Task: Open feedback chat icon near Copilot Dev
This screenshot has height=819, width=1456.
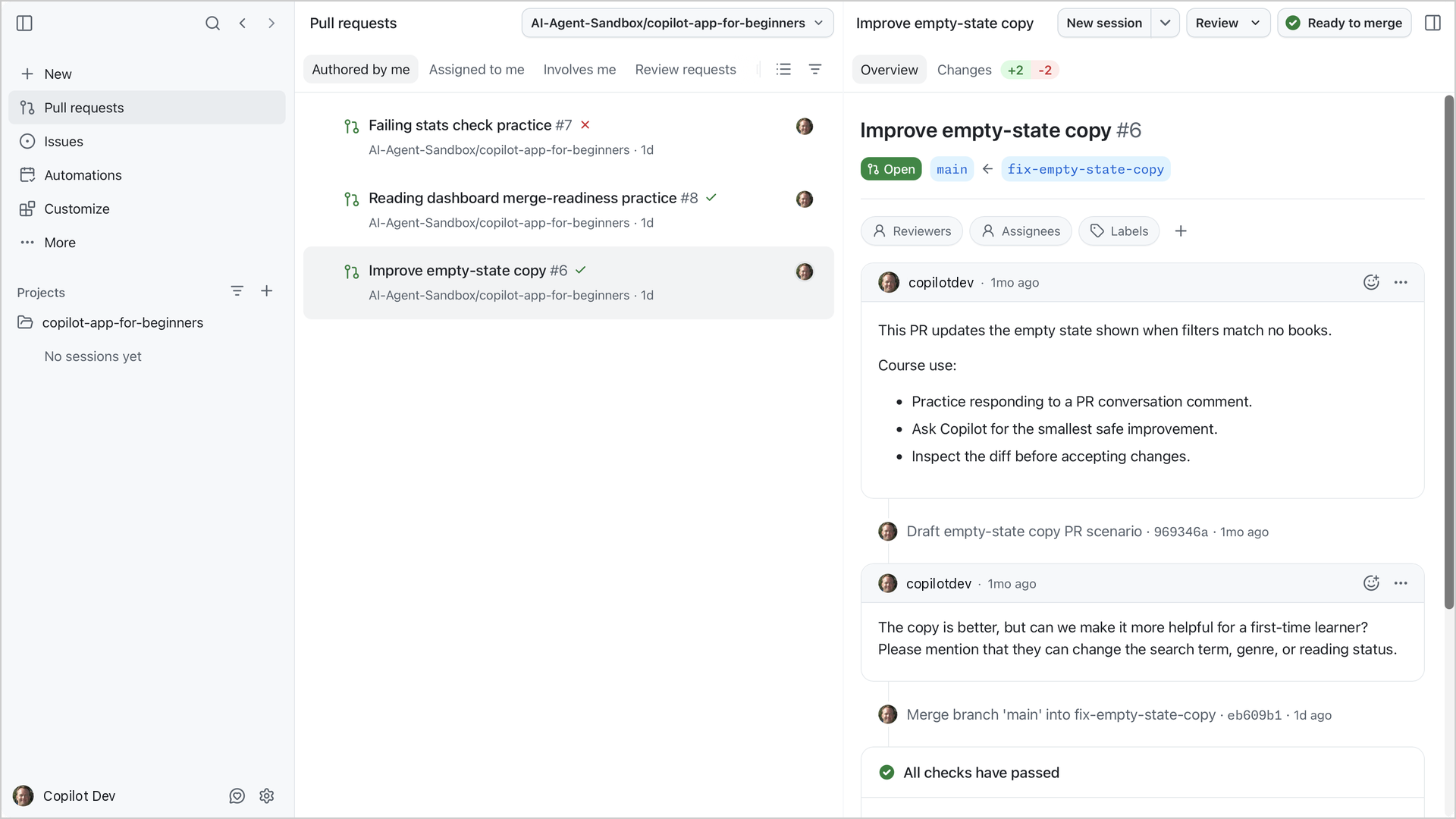Action: click(237, 796)
